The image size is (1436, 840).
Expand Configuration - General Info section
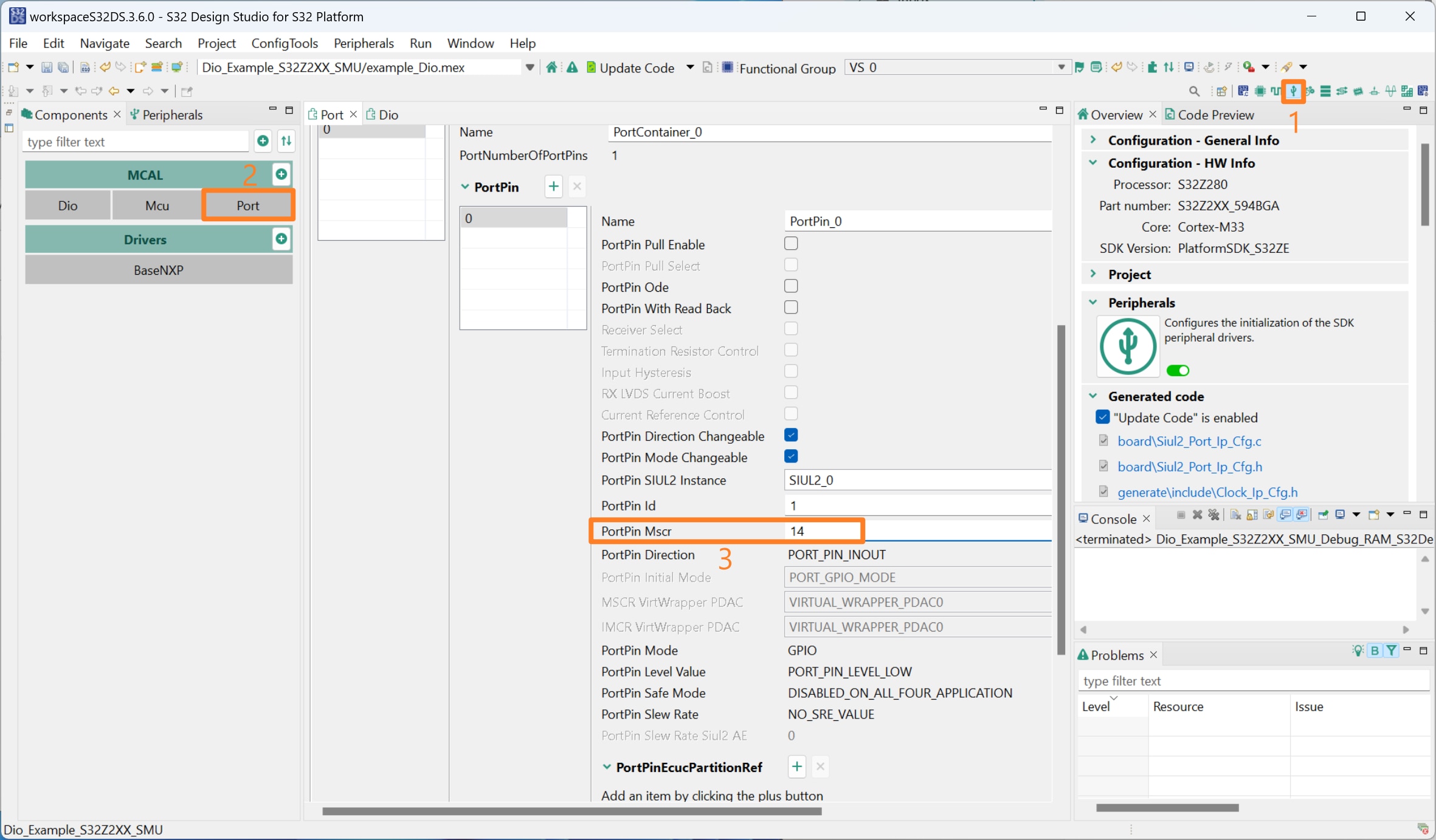tap(1093, 140)
